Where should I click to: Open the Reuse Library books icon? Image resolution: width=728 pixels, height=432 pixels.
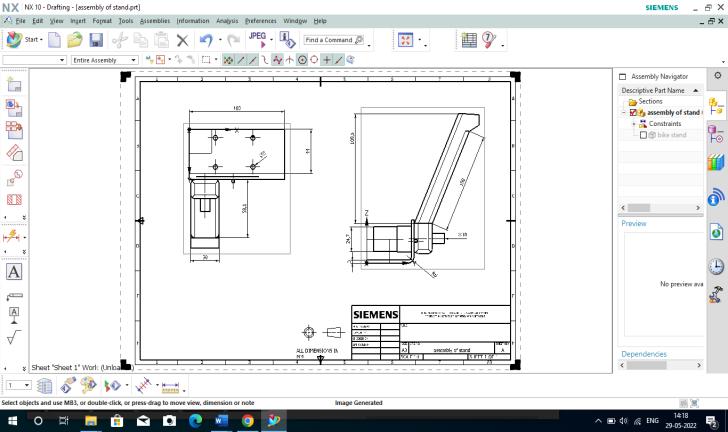[x=716, y=164]
